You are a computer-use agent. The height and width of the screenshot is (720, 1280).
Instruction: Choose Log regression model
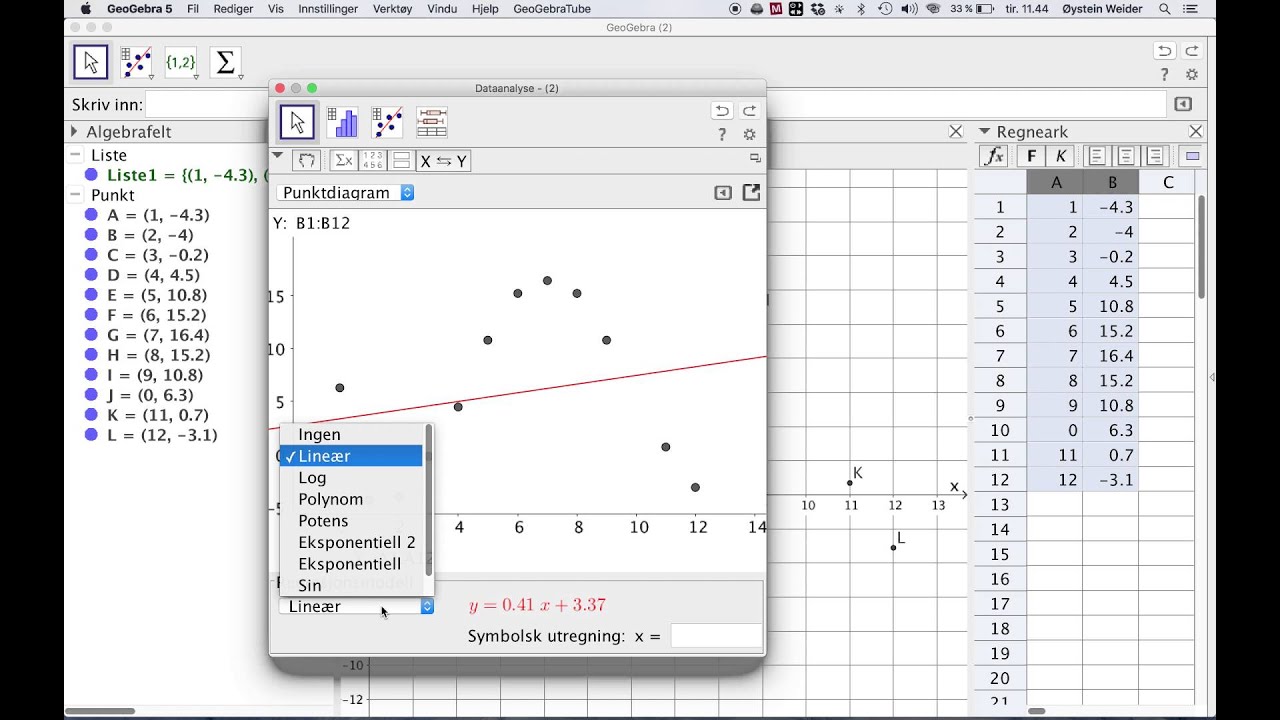[352, 478]
